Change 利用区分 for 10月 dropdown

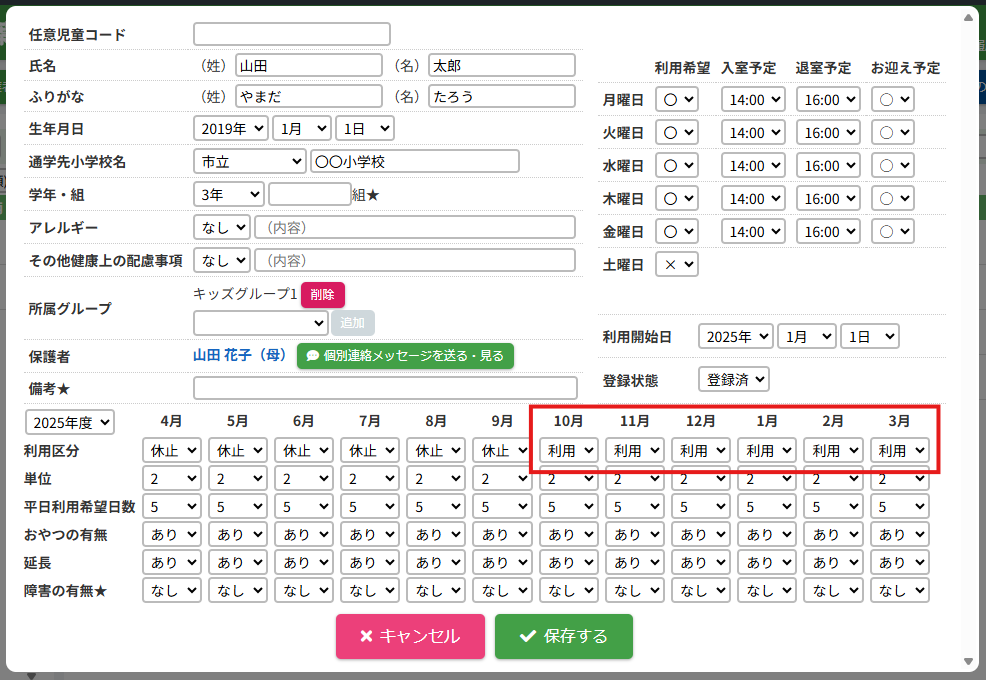point(569,451)
